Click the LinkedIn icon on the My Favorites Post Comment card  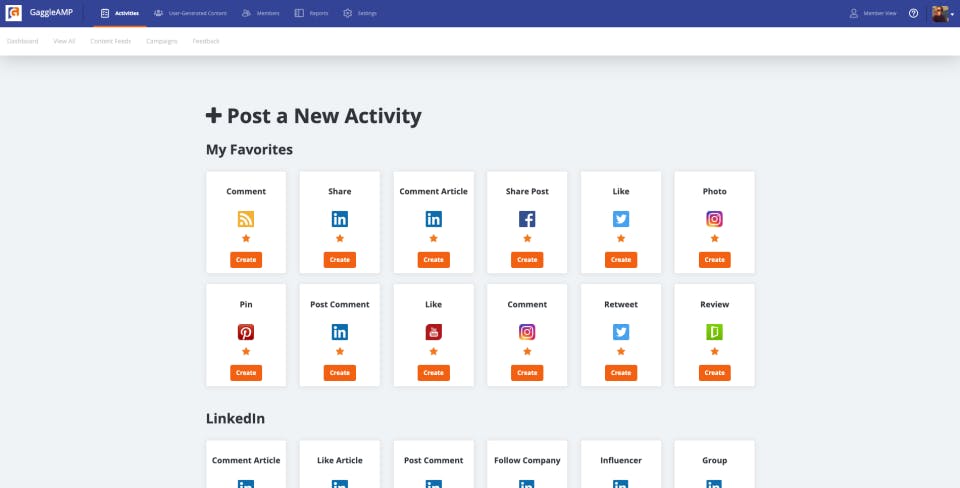click(340, 332)
